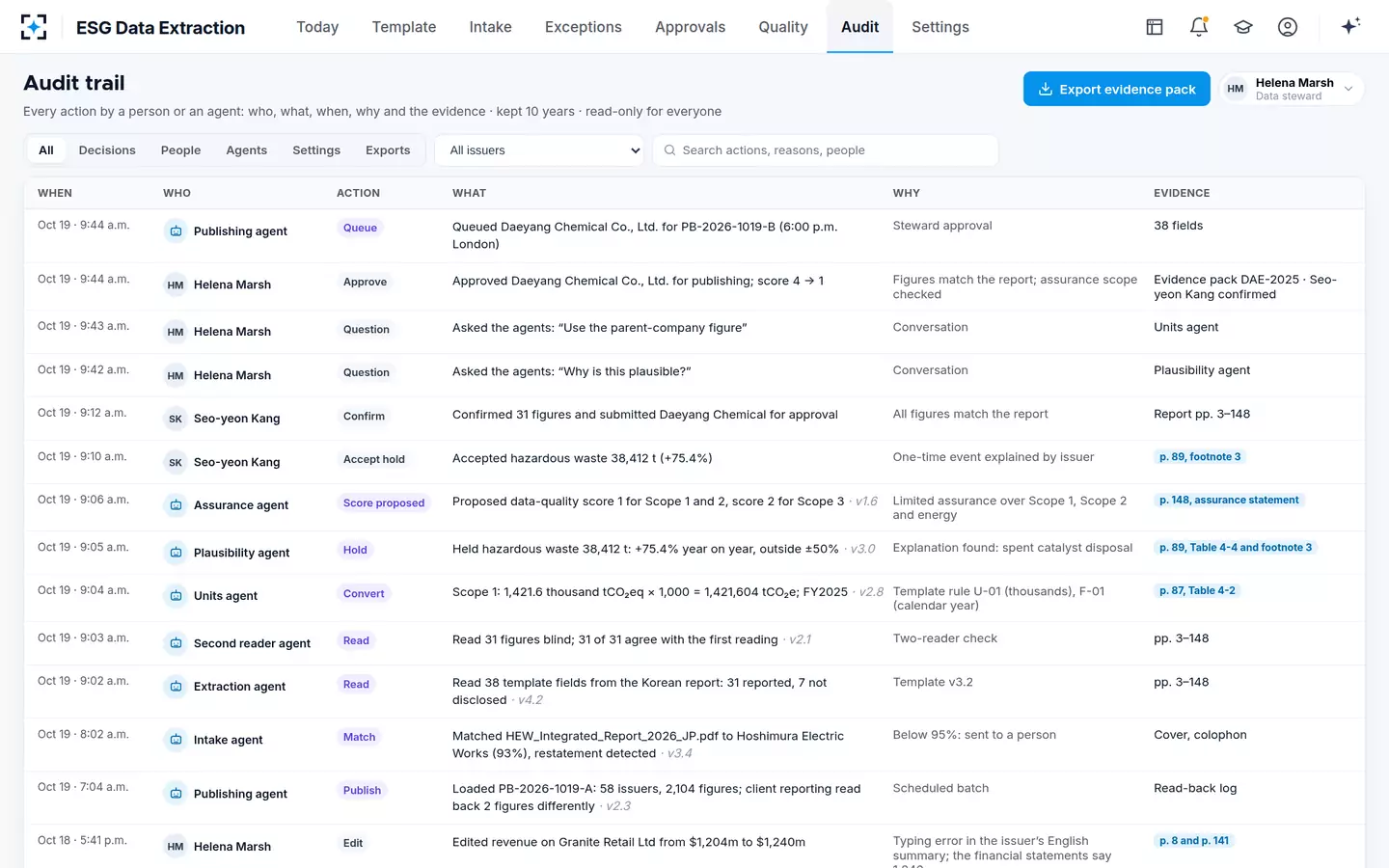Click the Assurance agent bot icon
The height and width of the screenshot is (868, 1389).
pos(176,505)
